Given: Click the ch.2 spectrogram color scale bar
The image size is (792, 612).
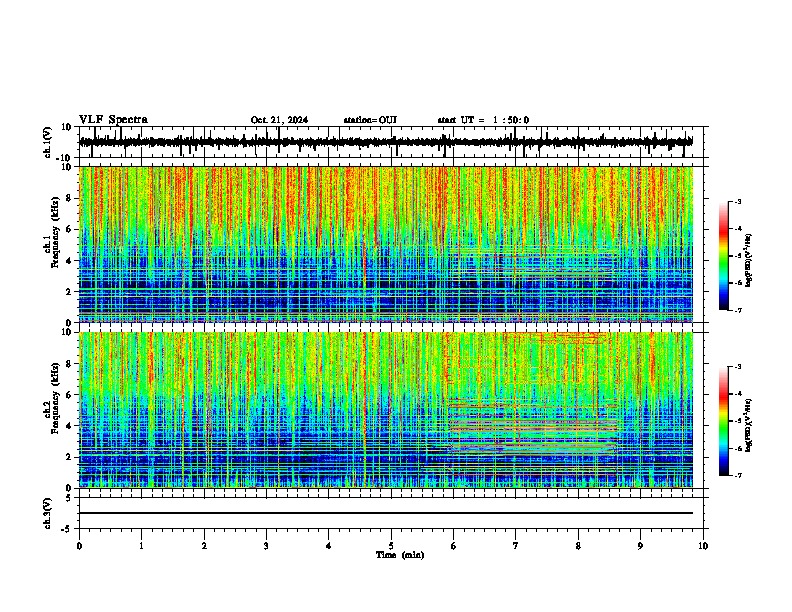Looking at the screenshot, I should 724,421.
